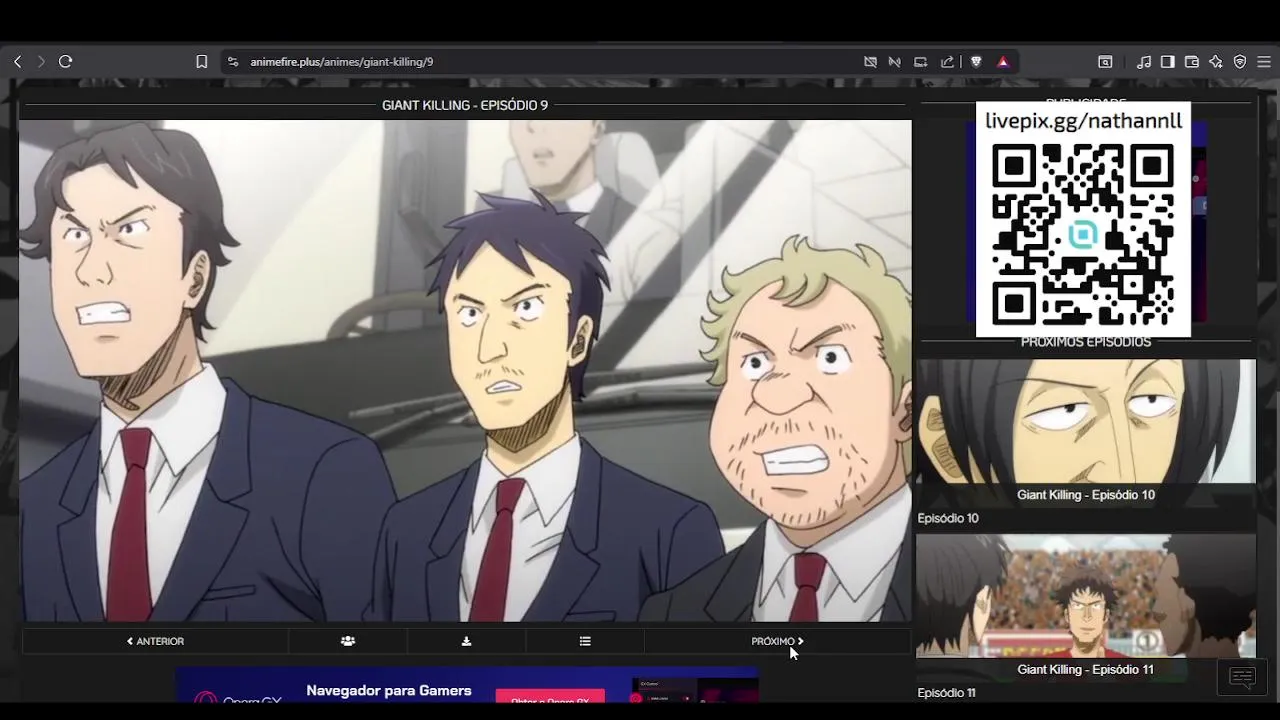This screenshot has width=1280, height=720.
Task: Download the episode using the download icon
Action: tap(466, 641)
